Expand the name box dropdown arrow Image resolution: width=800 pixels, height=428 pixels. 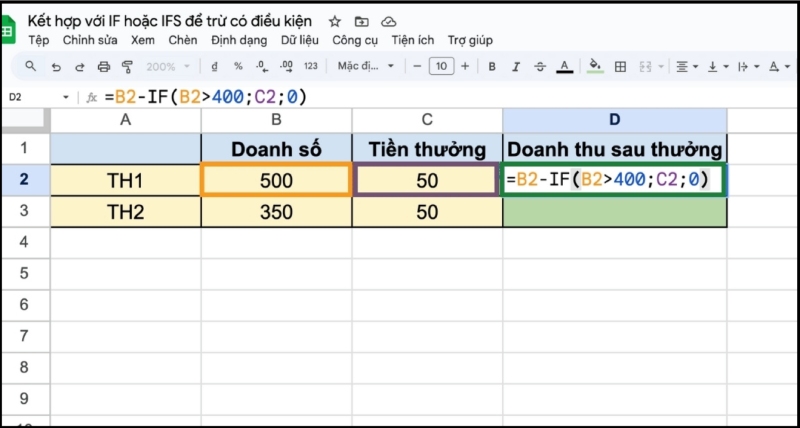[66, 97]
